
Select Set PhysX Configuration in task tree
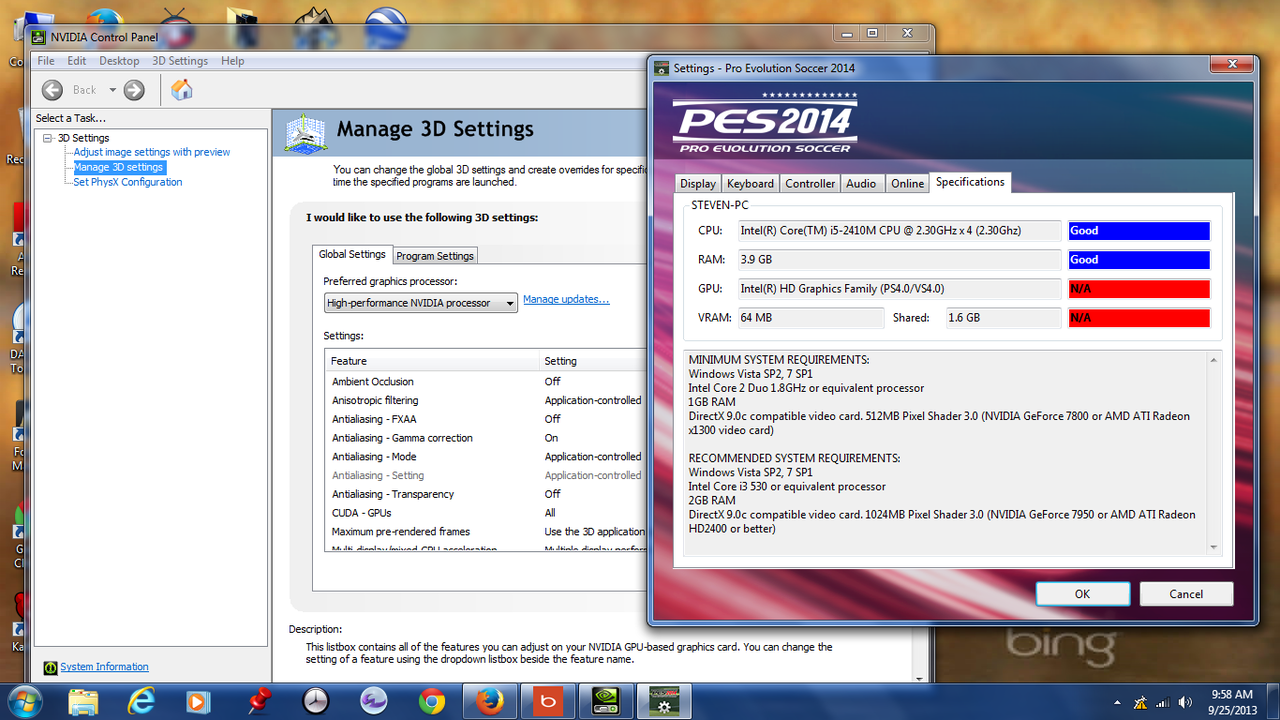128,182
